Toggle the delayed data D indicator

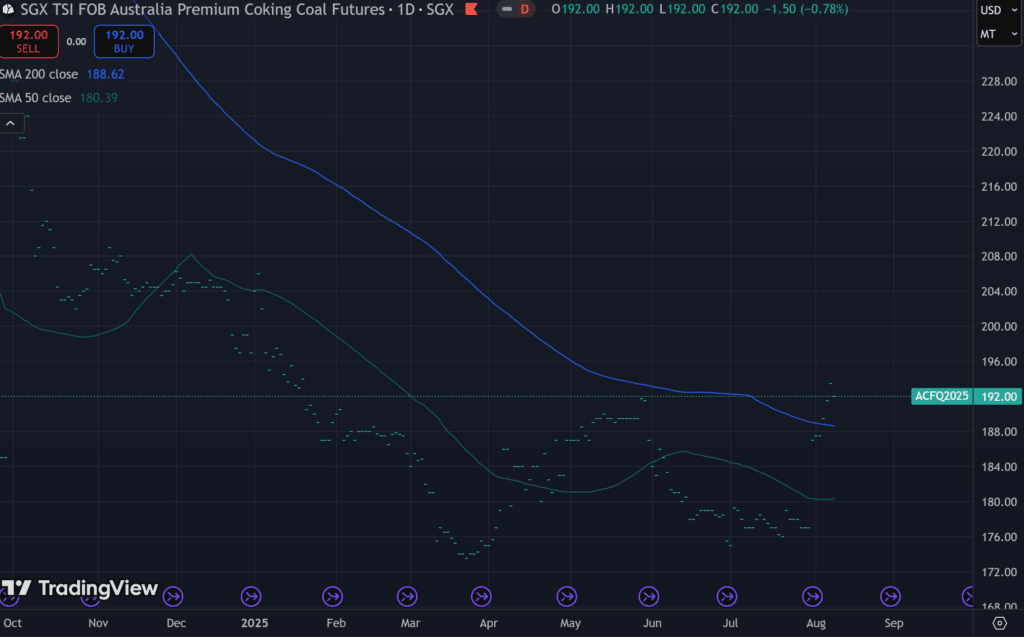click(x=515, y=9)
